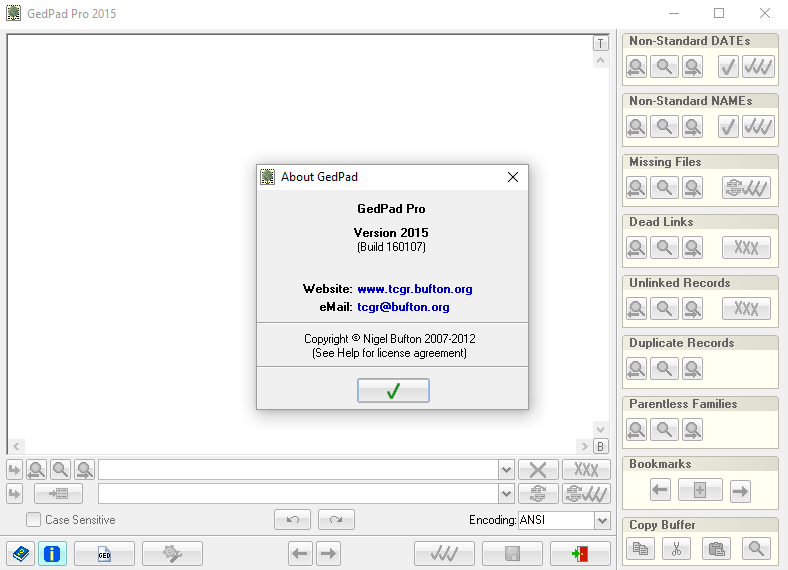Screen dimensions: 788x570
Task: Jump to top with T button
Action: [601, 44]
